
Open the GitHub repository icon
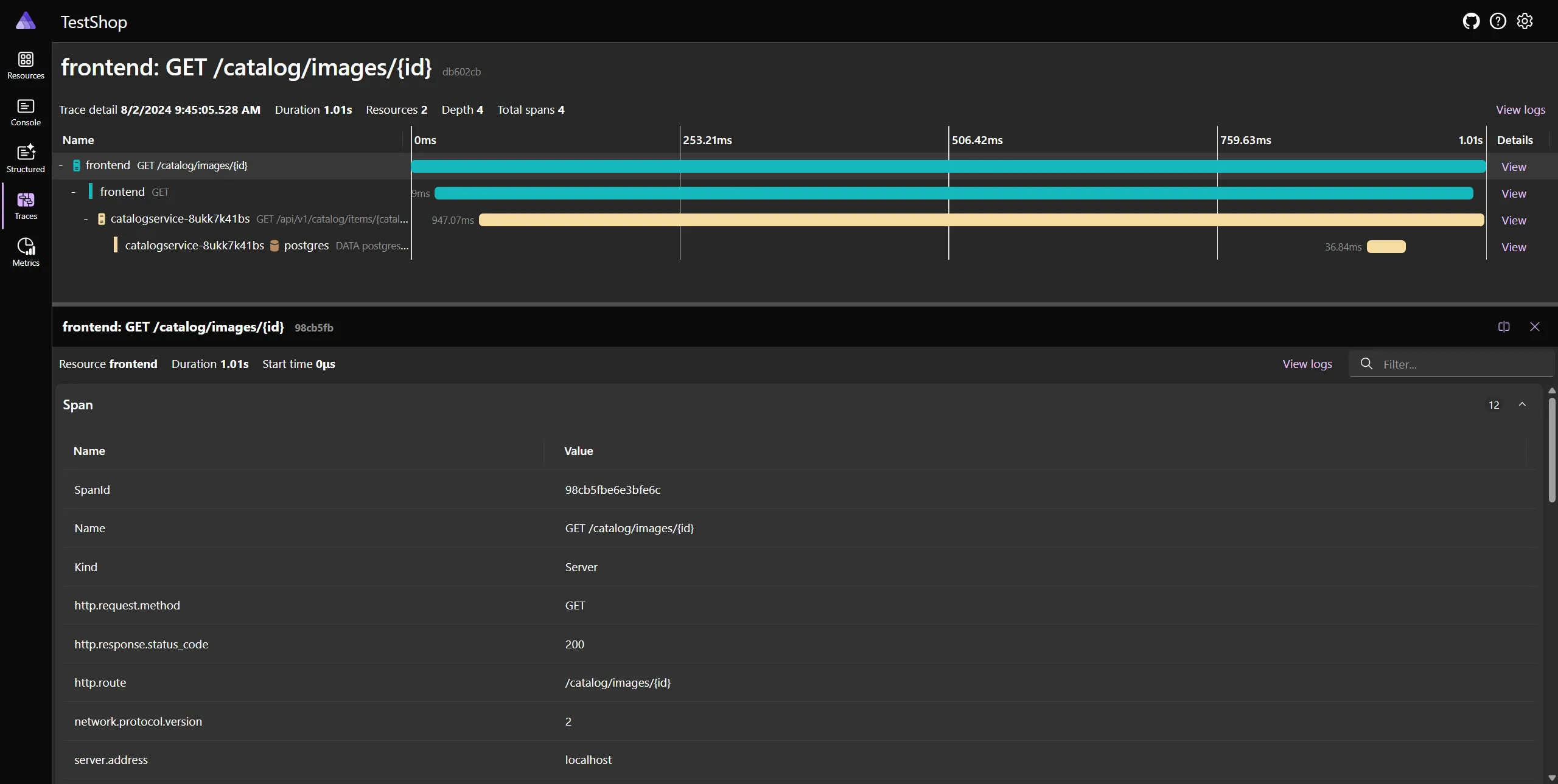pyautogui.click(x=1471, y=21)
